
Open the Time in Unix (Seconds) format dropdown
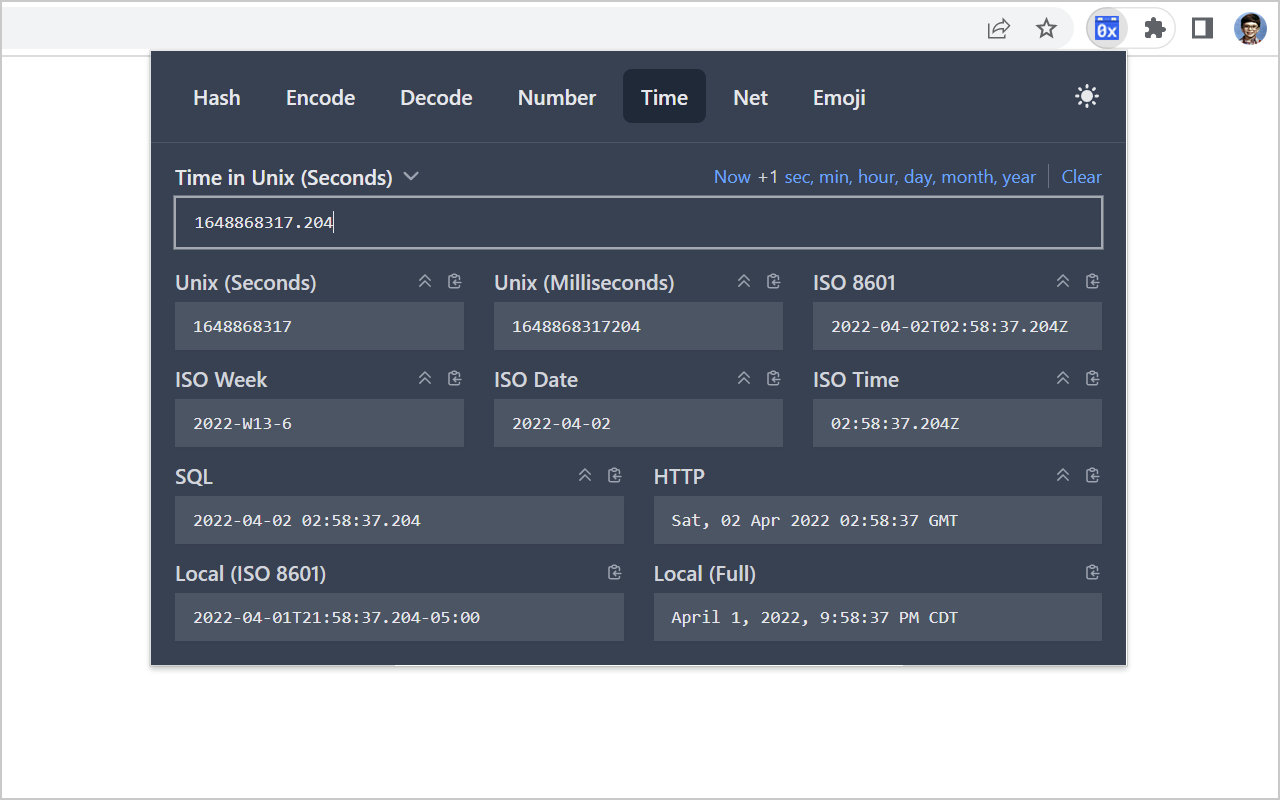[410, 176]
